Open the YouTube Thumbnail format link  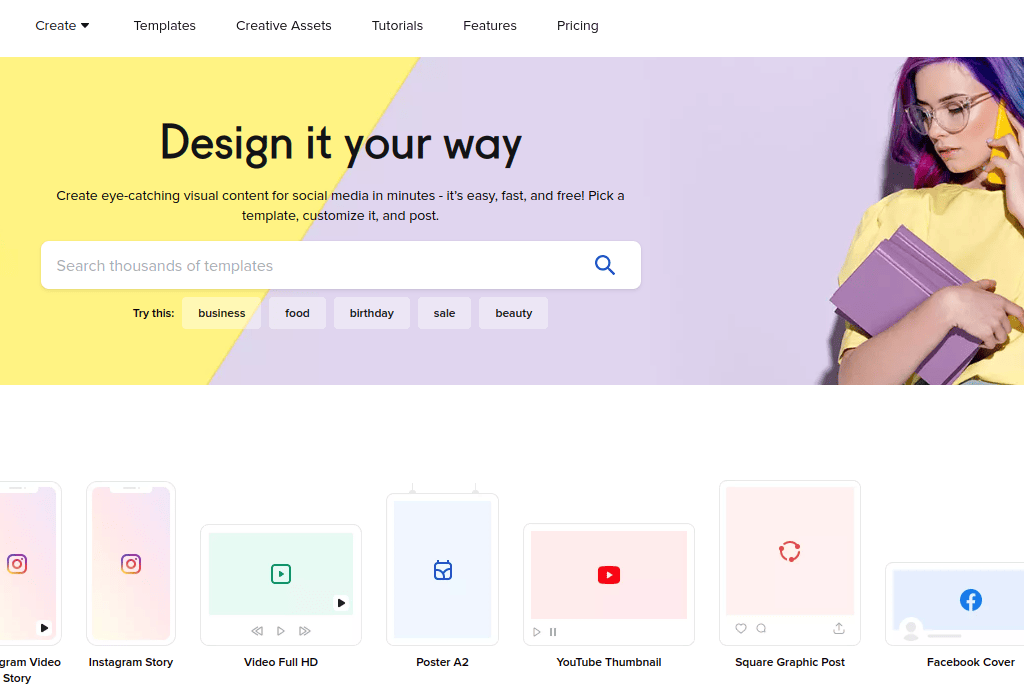click(609, 662)
